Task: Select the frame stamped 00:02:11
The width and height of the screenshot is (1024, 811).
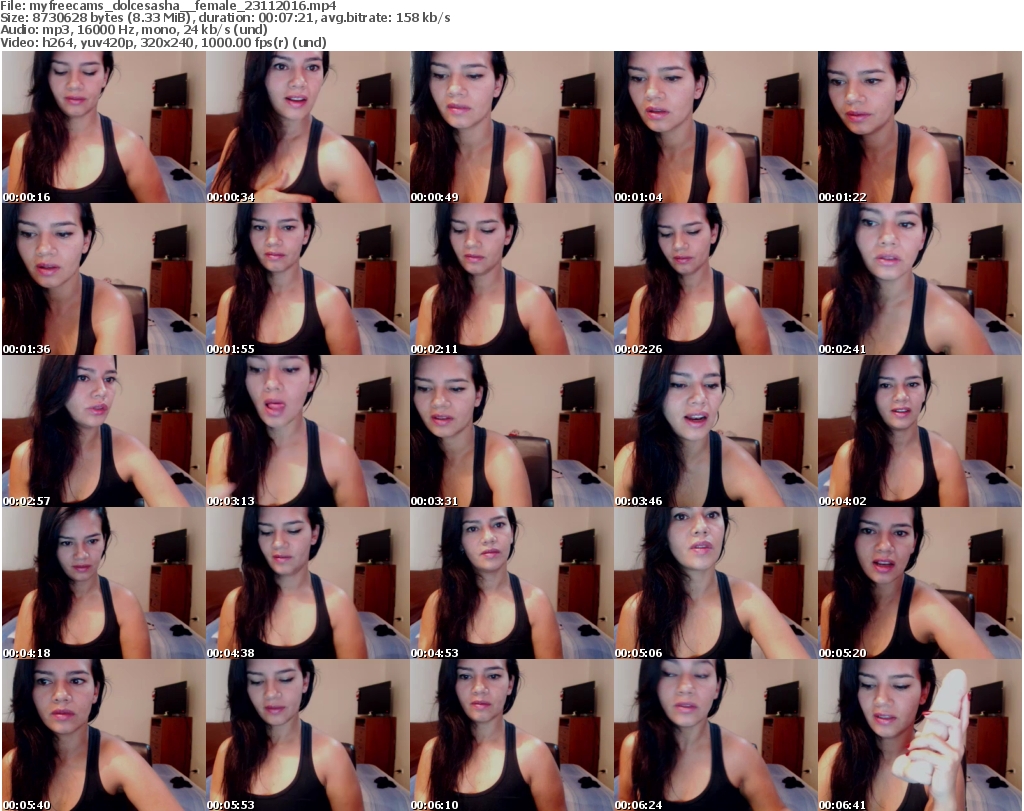Action: pos(511,279)
